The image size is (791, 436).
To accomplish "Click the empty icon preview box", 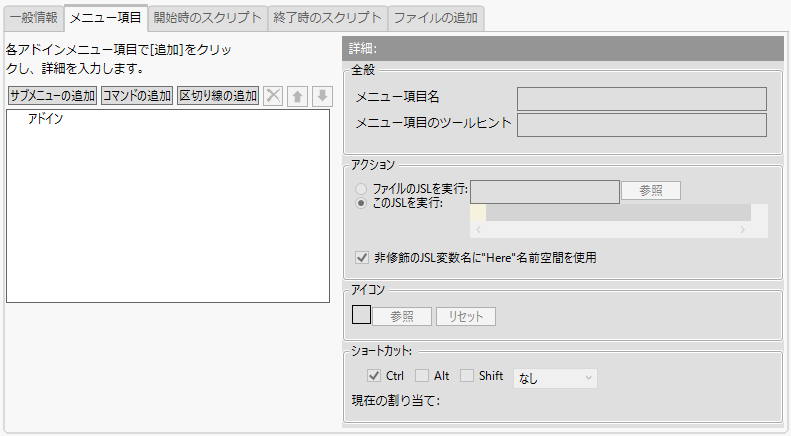I will pos(362,316).
